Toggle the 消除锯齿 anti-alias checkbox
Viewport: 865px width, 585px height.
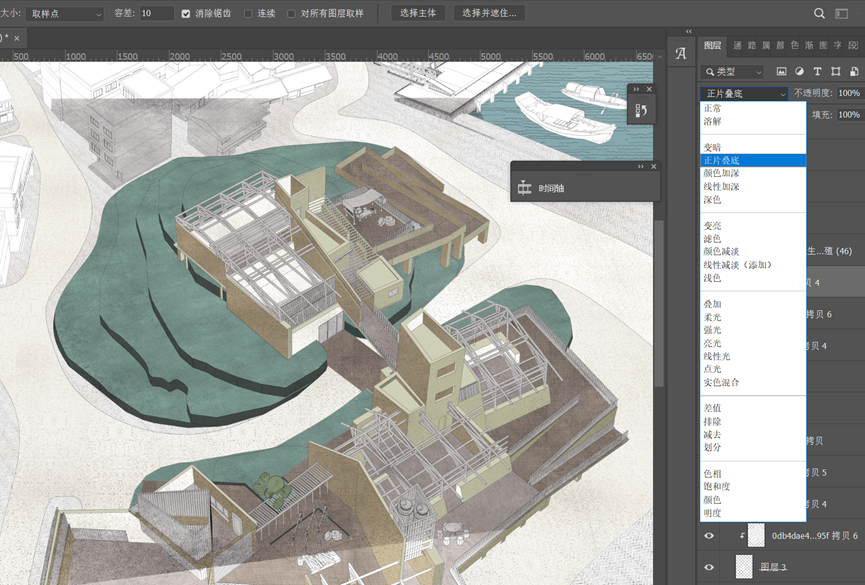(186, 14)
